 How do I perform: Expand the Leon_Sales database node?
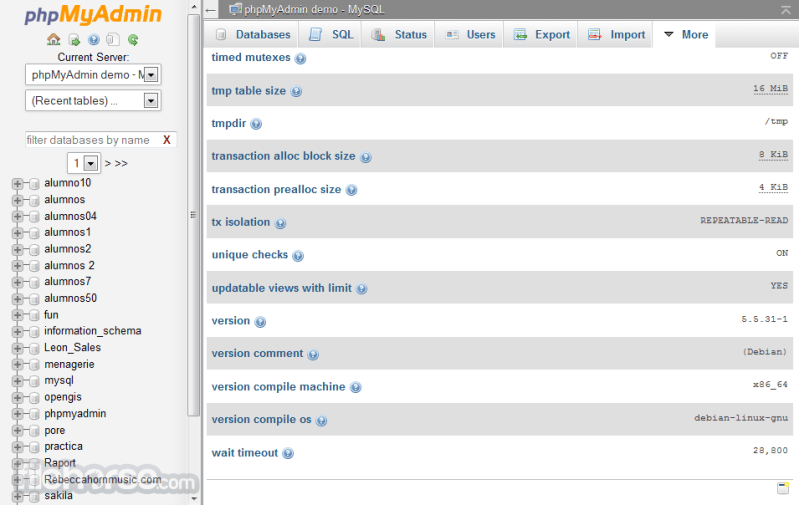pyautogui.click(x=17, y=348)
